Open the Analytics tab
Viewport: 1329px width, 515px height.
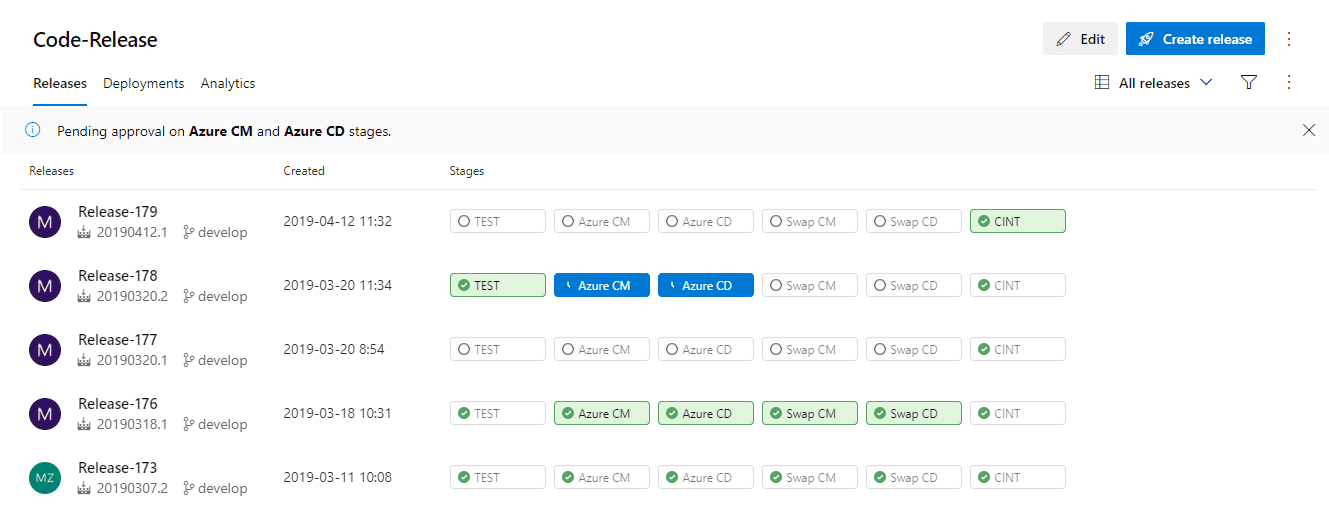228,84
